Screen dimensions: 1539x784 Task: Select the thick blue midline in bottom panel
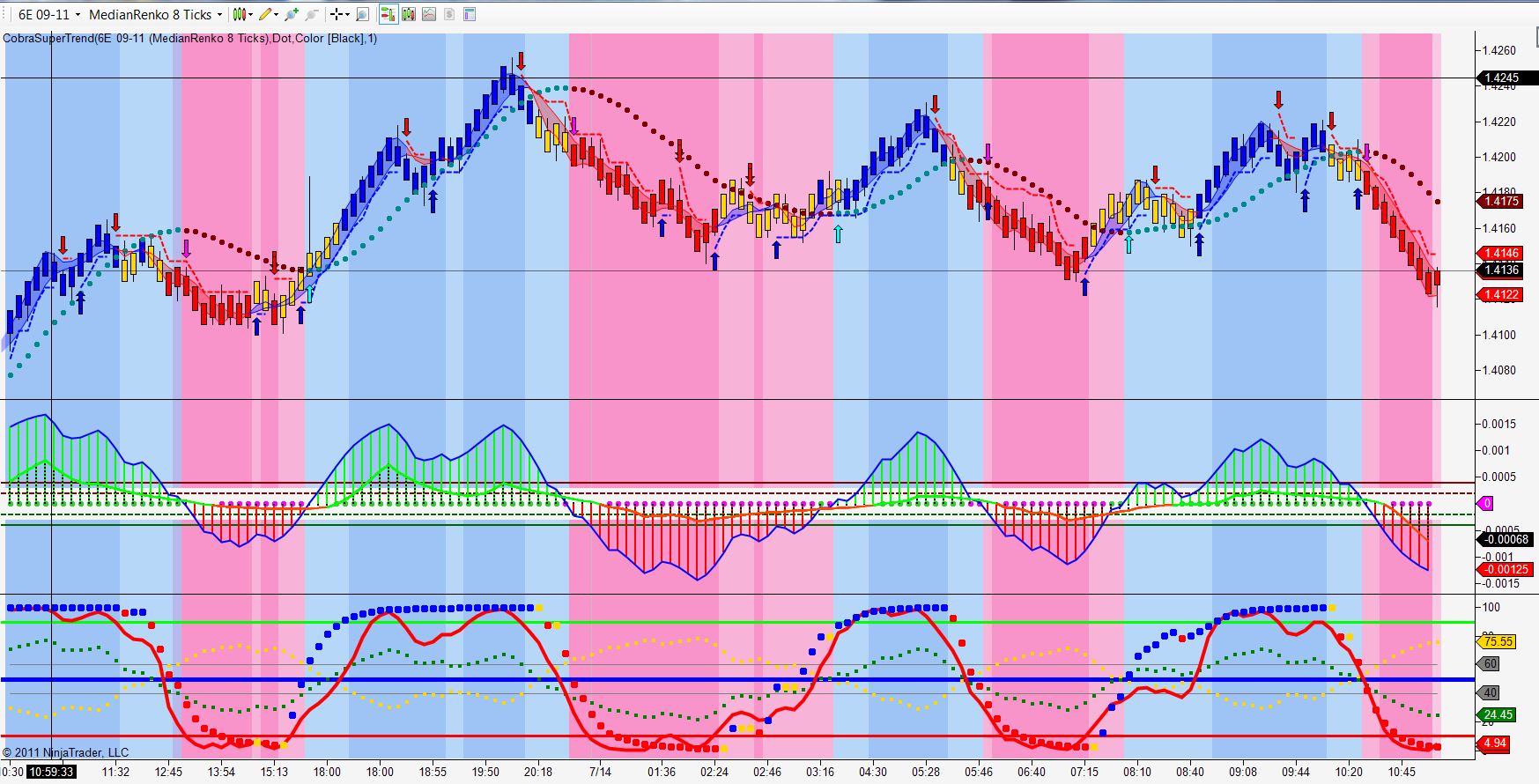(x=738, y=679)
